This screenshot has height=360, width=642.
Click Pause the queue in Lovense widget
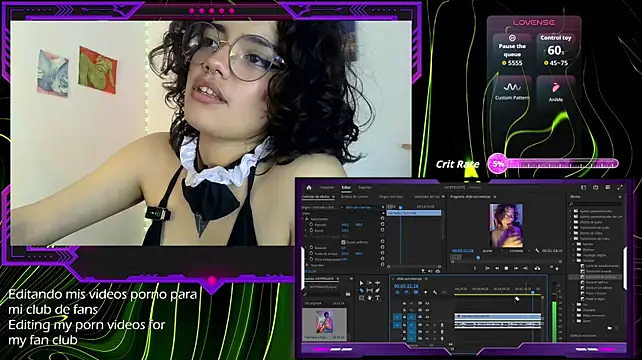click(512, 51)
